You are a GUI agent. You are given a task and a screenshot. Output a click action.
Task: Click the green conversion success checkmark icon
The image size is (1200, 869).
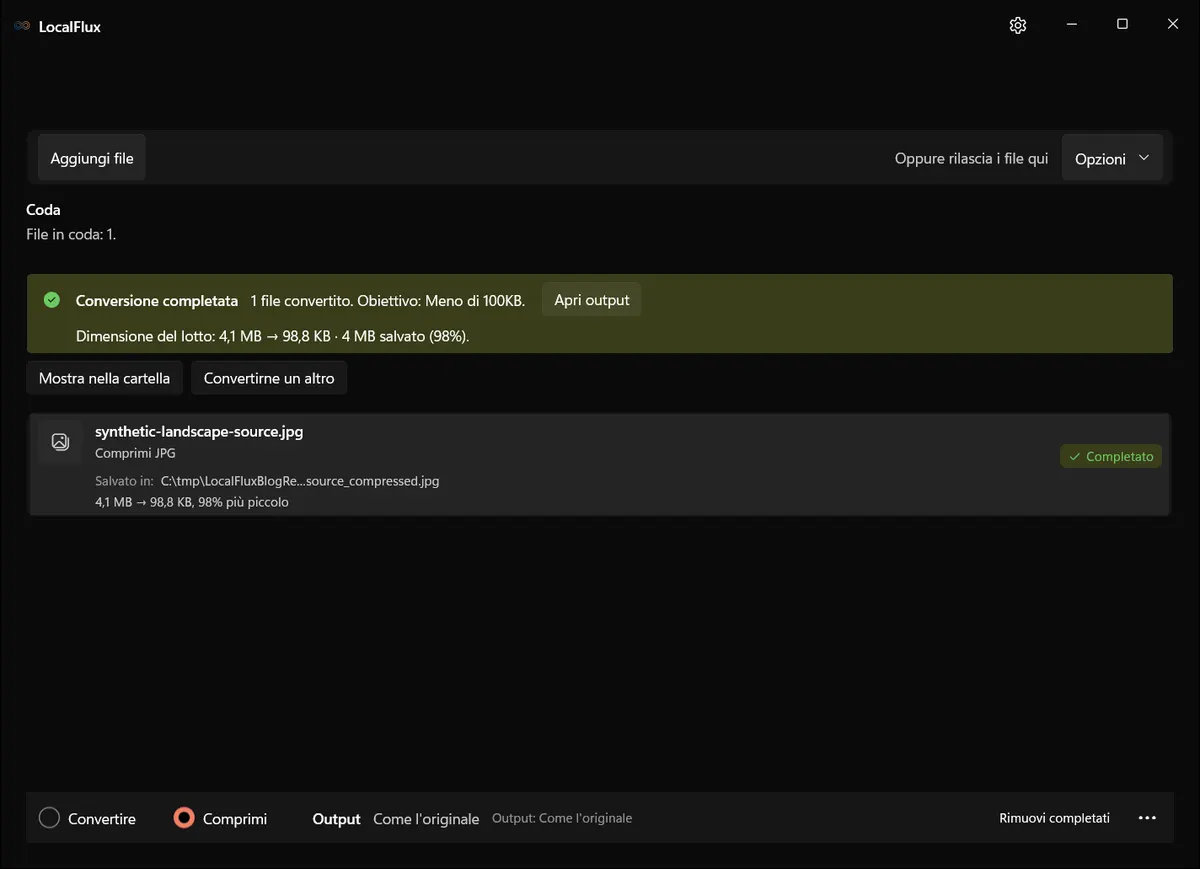pyautogui.click(x=52, y=300)
